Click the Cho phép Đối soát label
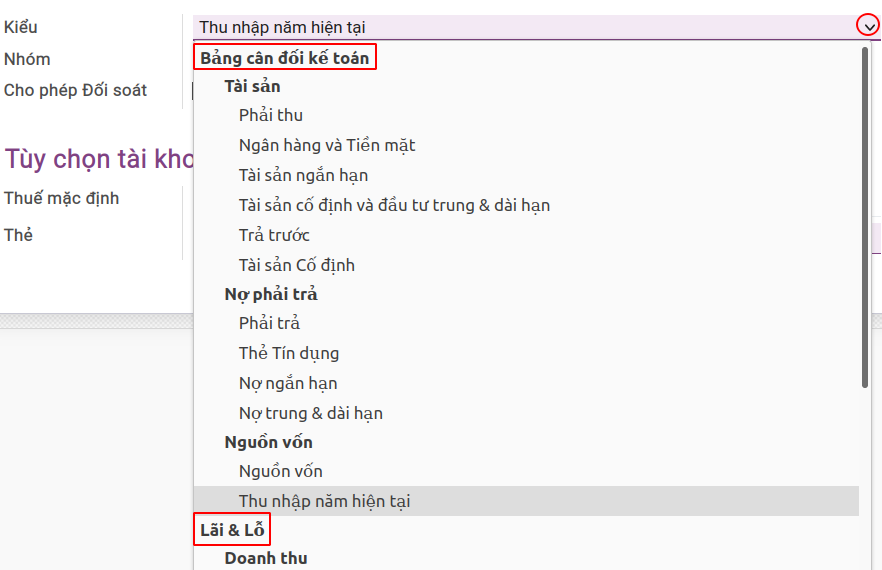 [x=75, y=90]
